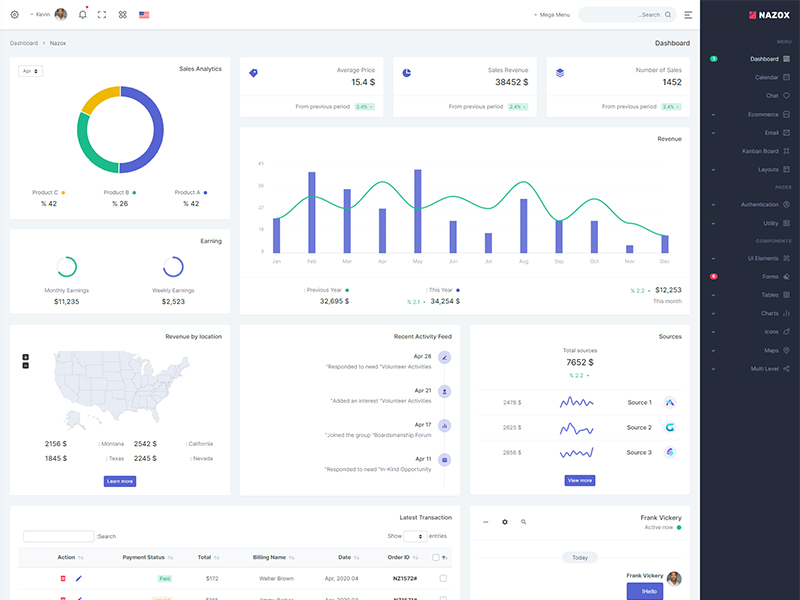
Task: Delete the Walter Brown transaction row
Action: (x=63, y=578)
